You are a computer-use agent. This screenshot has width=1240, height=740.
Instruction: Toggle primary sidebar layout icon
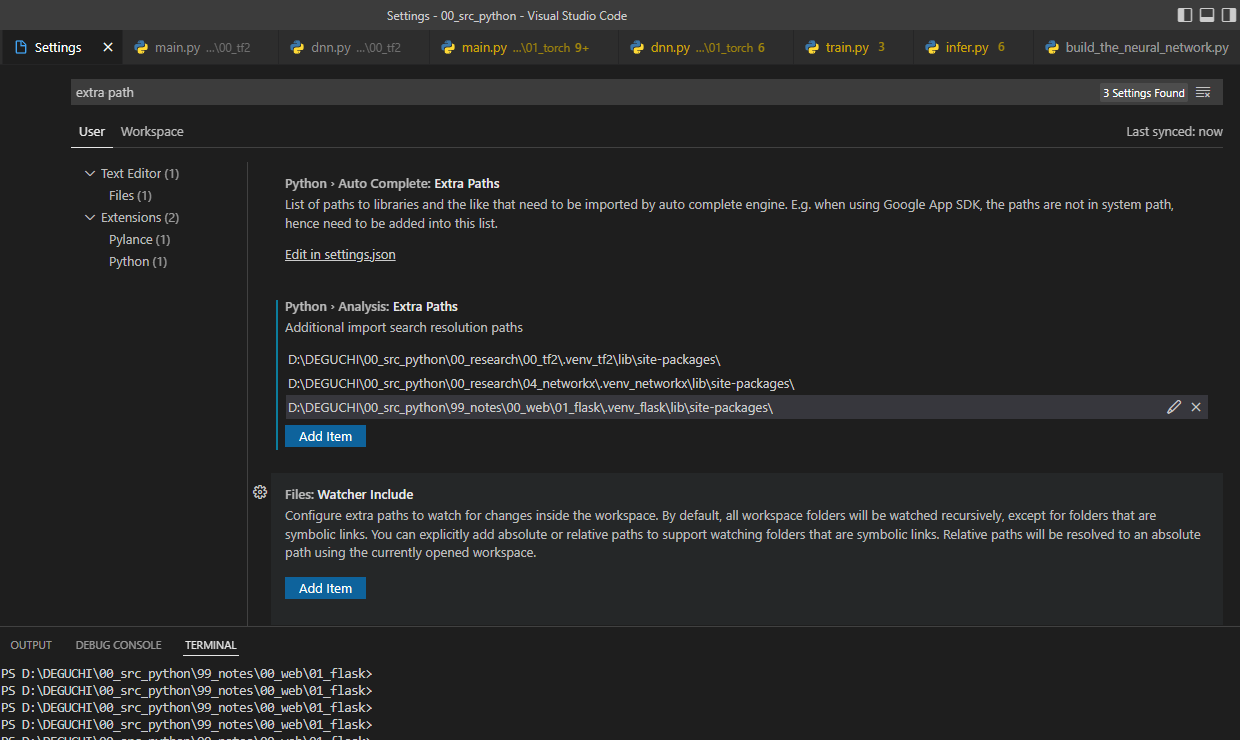[1185, 15]
